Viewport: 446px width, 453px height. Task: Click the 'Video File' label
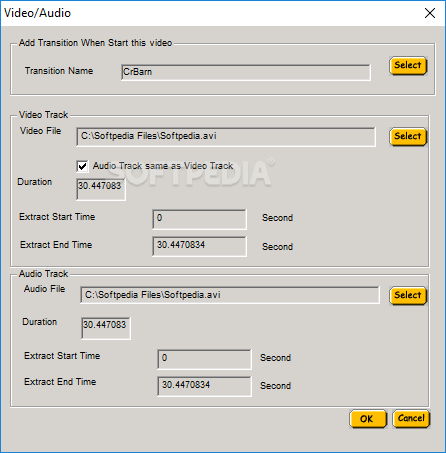(x=41, y=131)
